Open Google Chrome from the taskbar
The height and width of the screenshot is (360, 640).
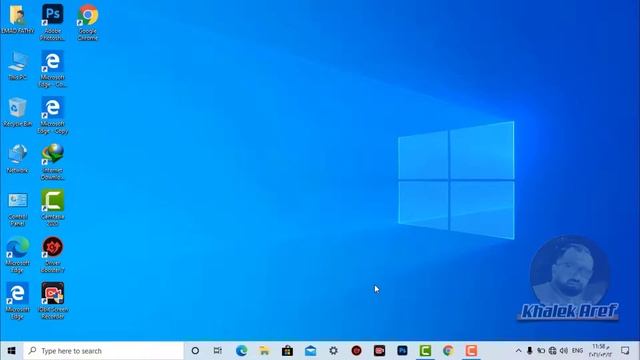(448, 351)
